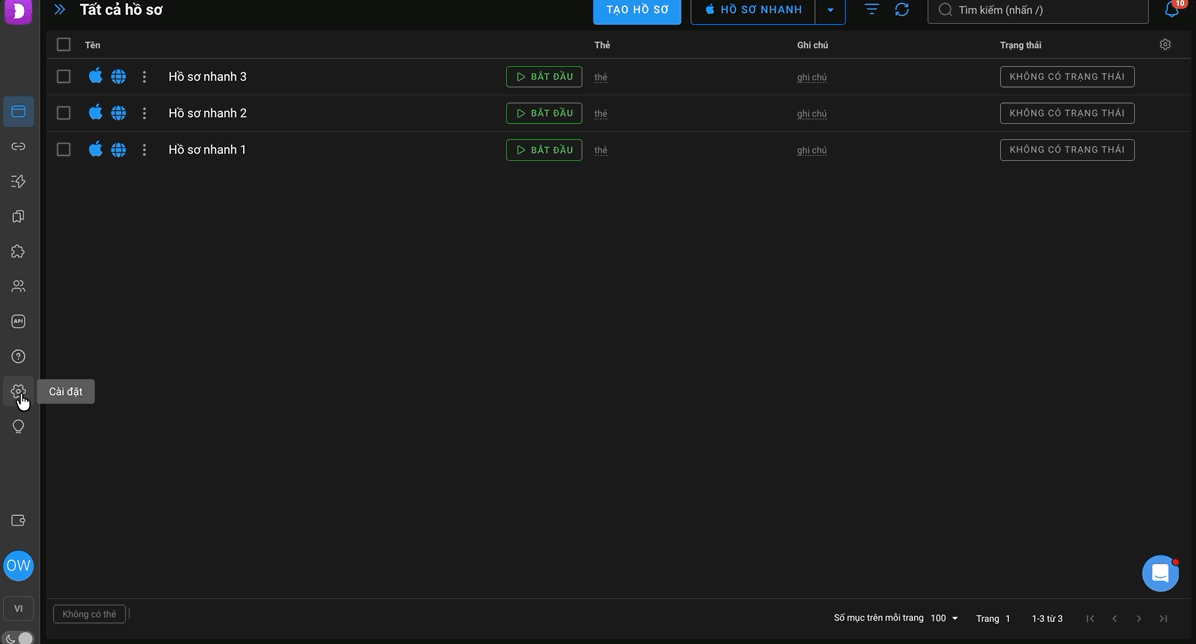Open the live chat support bubble

(x=1160, y=573)
